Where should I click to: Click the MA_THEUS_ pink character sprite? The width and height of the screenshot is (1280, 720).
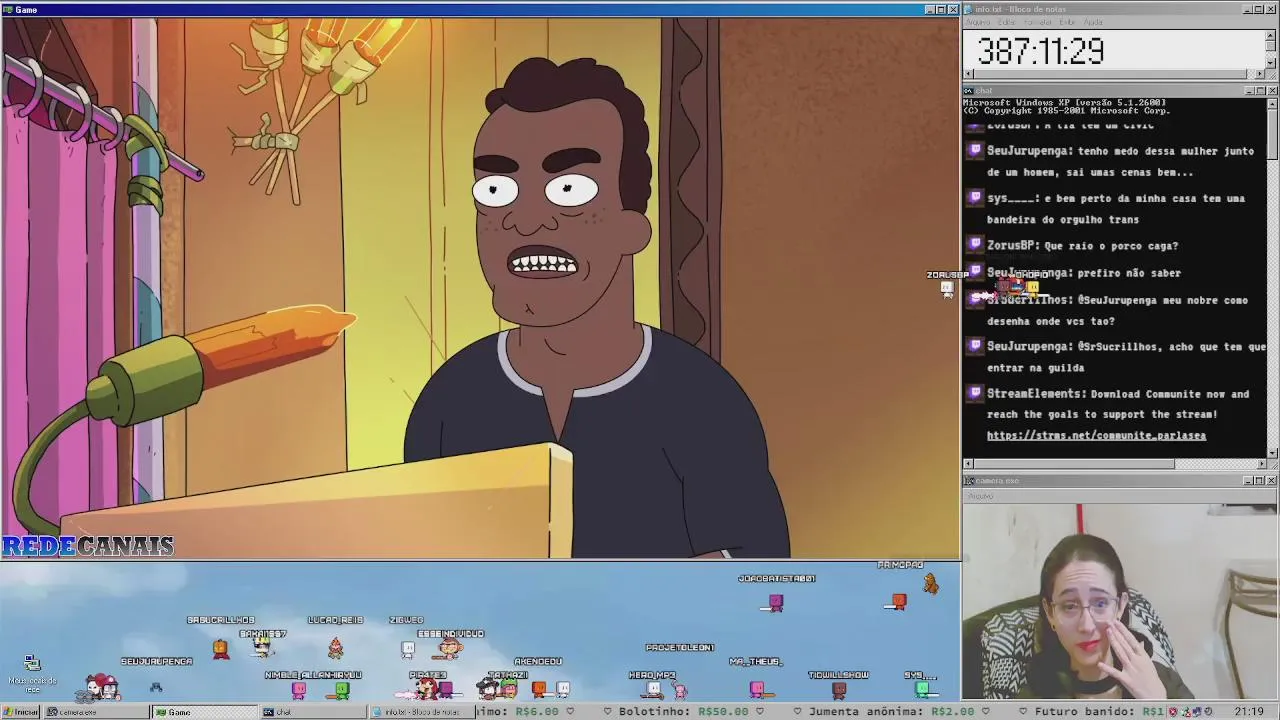coord(757,688)
